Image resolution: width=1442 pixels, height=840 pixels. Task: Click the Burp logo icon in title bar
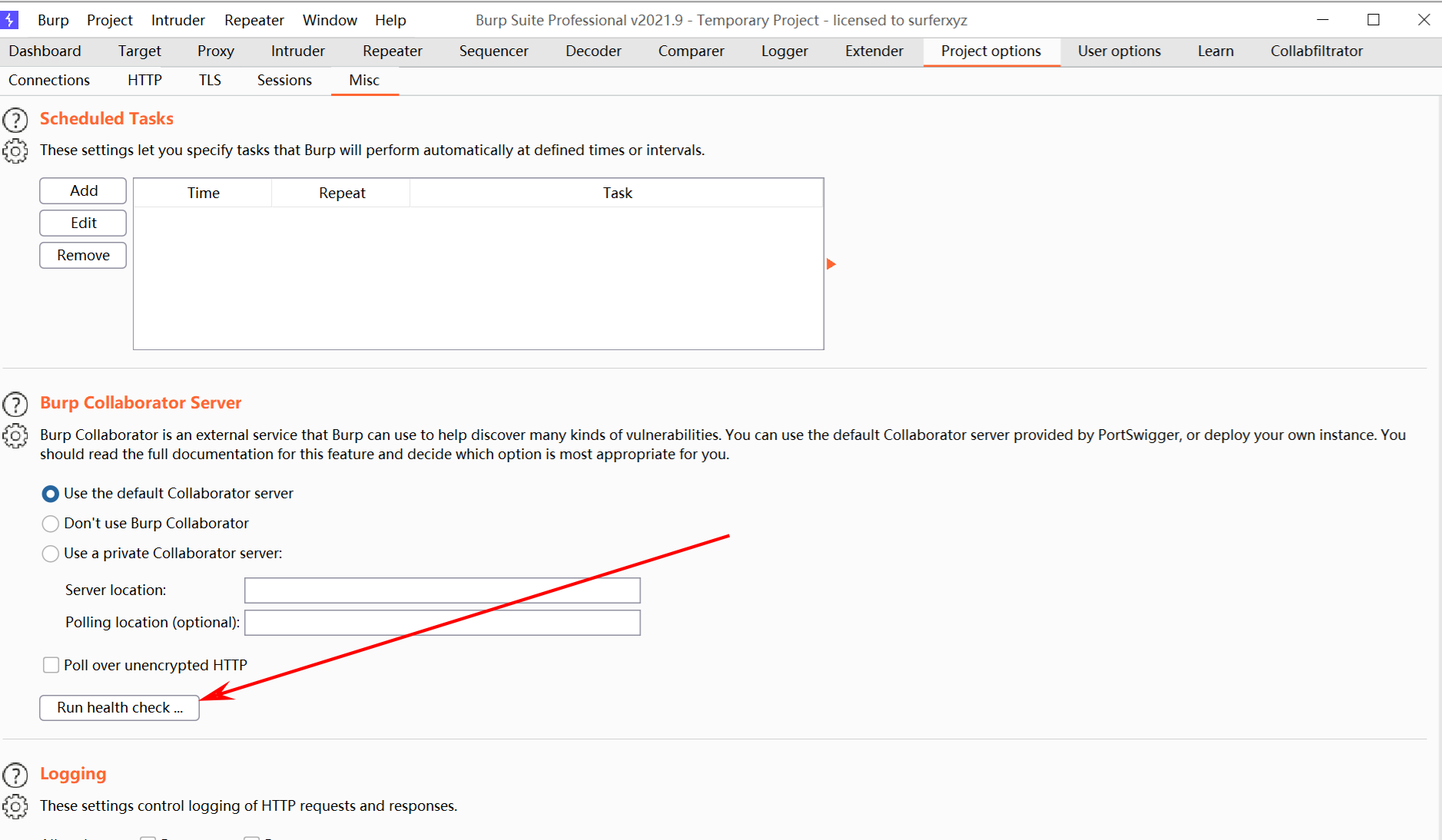[10, 20]
